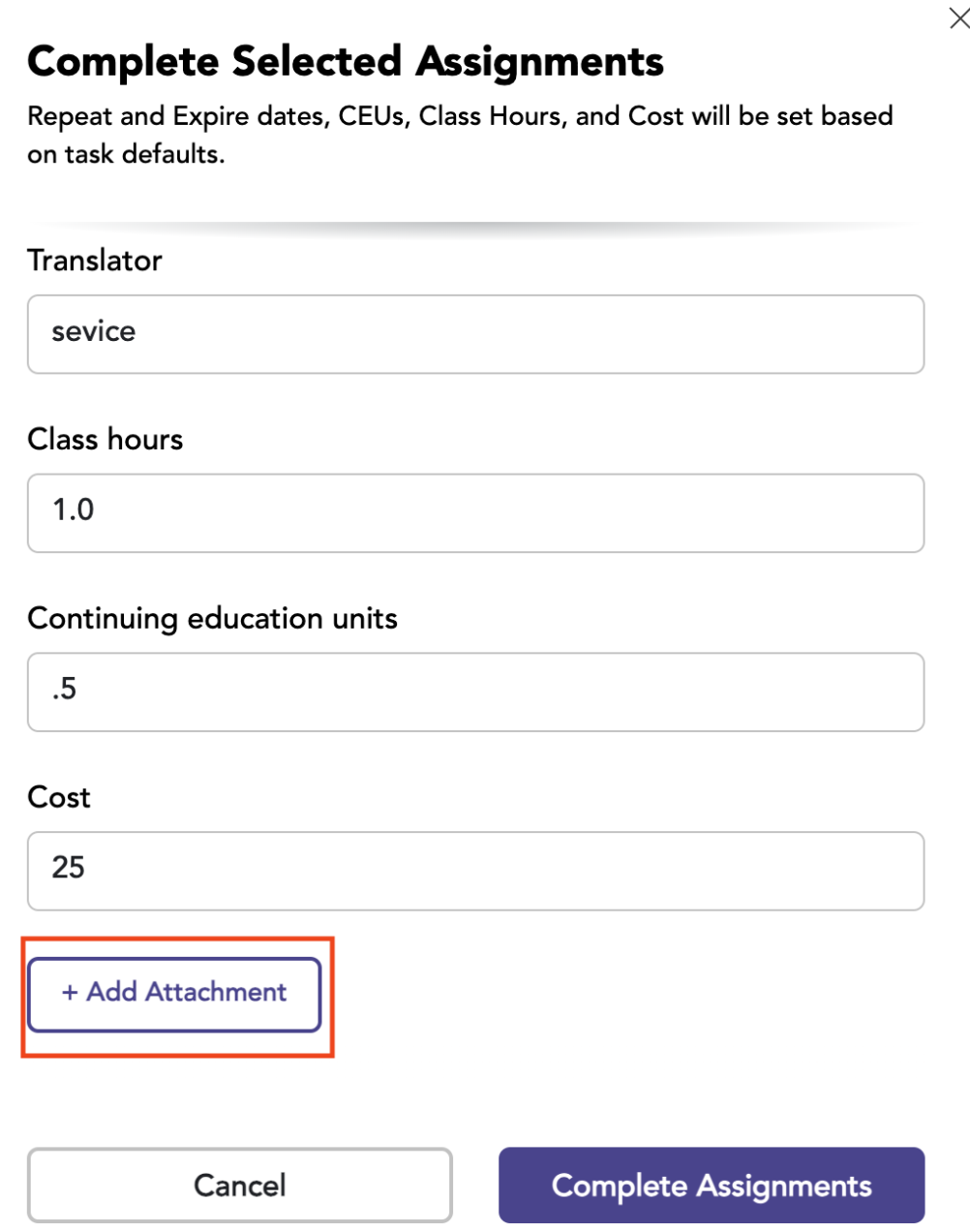Place cursor on the 25 cost value
Viewport: 970px width, 1232px height.
click(x=69, y=867)
